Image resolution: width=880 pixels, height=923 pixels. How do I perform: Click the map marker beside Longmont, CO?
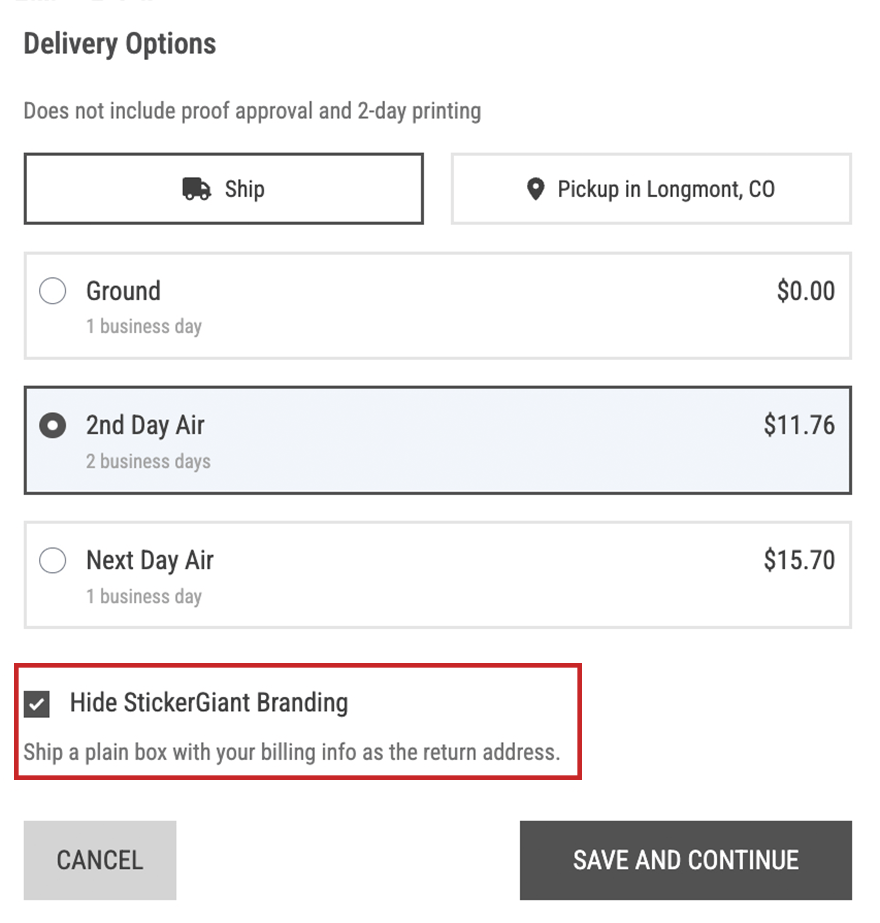[x=536, y=188]
